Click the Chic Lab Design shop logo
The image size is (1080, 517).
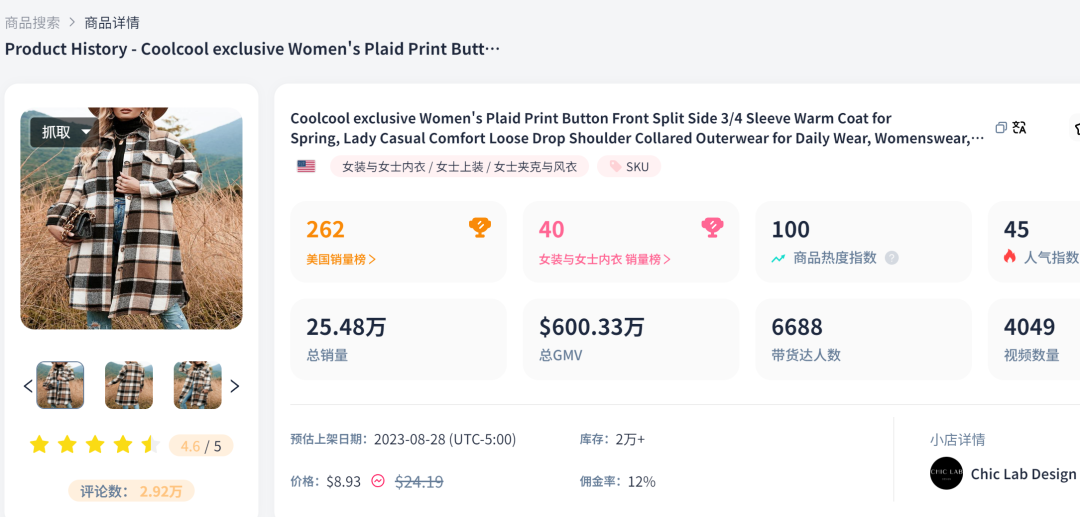(x=946, y=473)
